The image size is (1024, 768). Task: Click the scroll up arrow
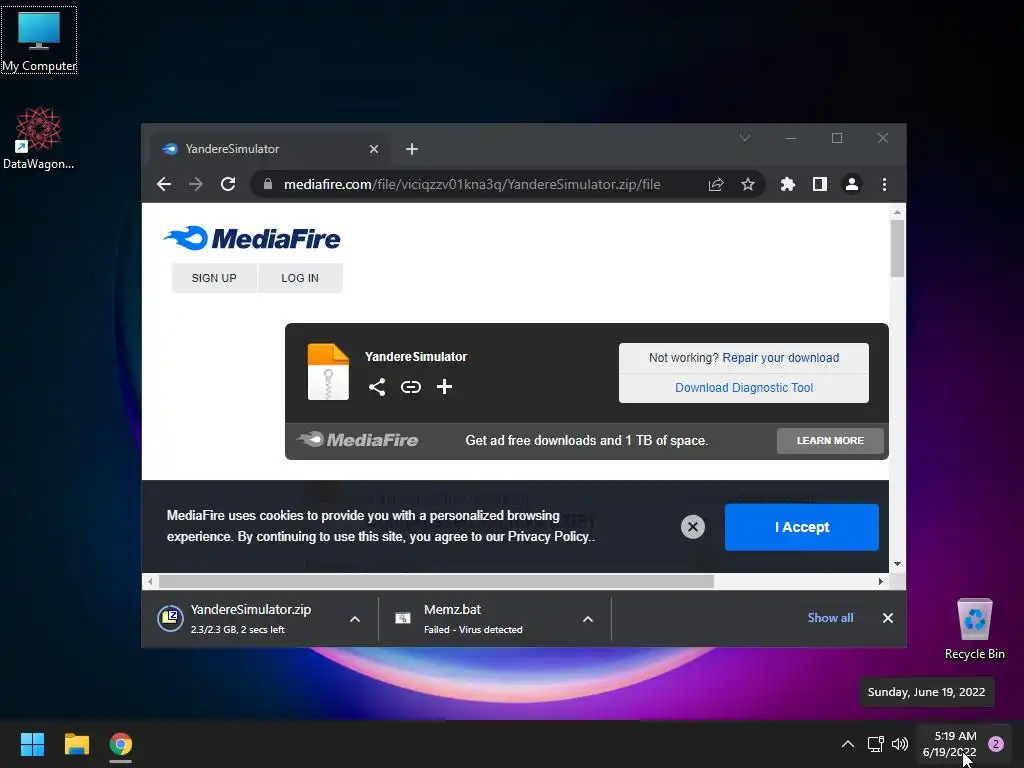pos(897,212)
